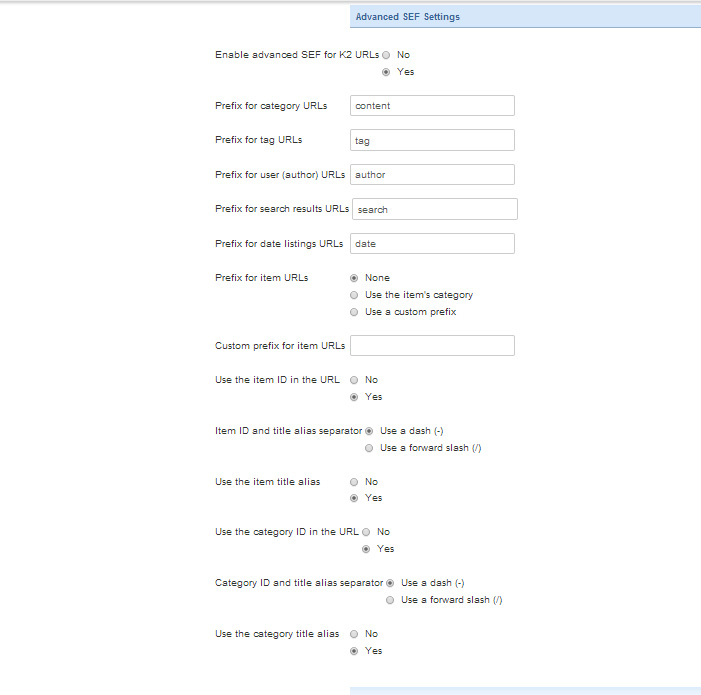This screenshot has width=701, height=695.
Task: Choose forward slash for Item ID alias separator
Action: tap(369, 448)
